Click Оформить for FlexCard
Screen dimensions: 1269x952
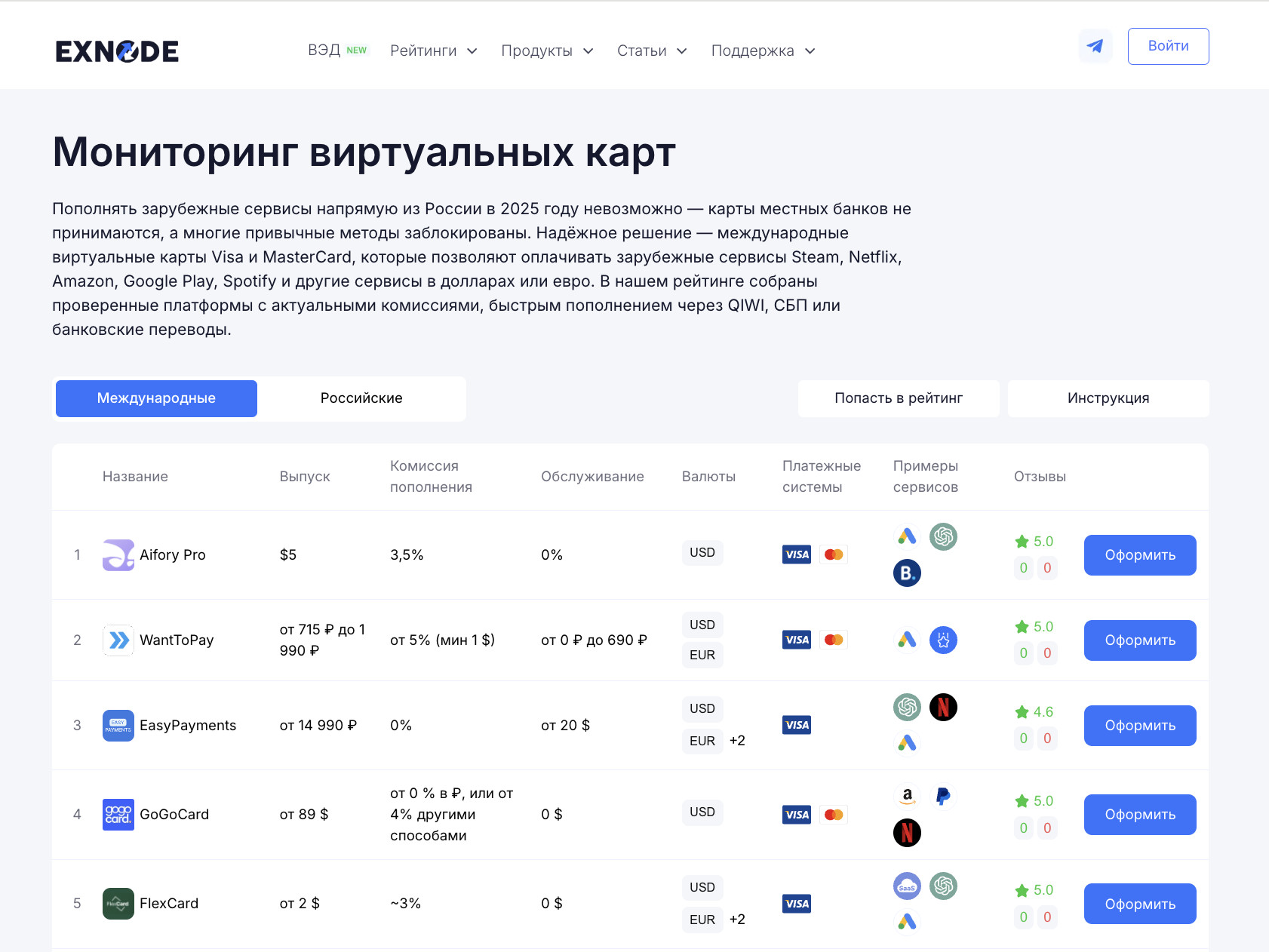tap(1140, 904)
